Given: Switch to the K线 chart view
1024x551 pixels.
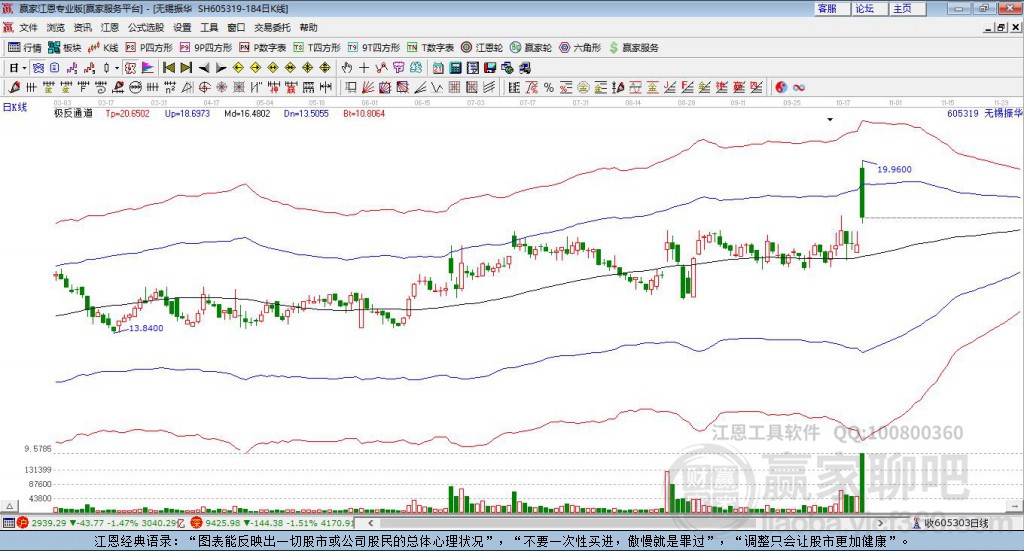Looking at the screenshot, I should click(103, 48).
